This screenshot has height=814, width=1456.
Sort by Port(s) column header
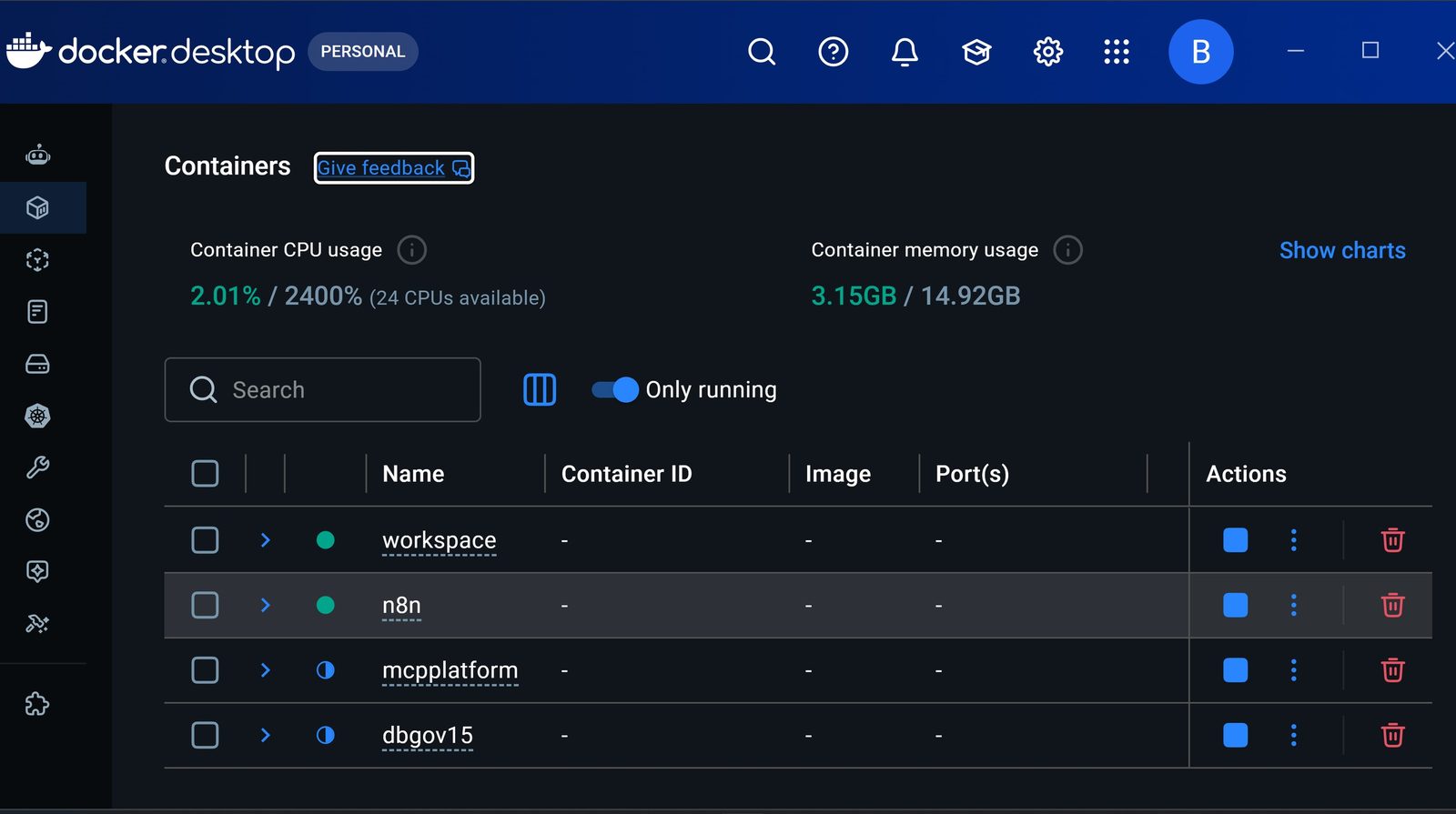coord(972,474)
